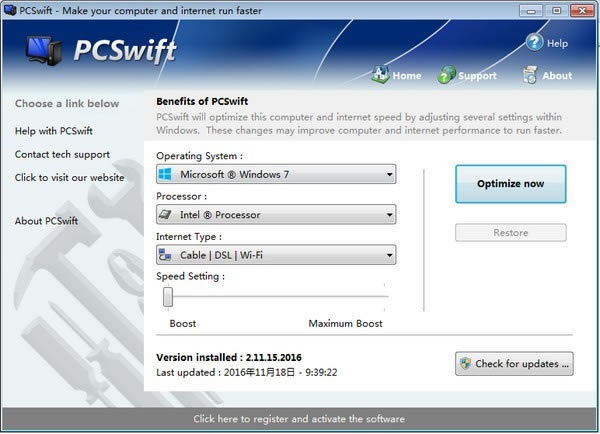Click the About clipboard icon
This screenshot has width=600, height=434.
[x=530, y=75]
